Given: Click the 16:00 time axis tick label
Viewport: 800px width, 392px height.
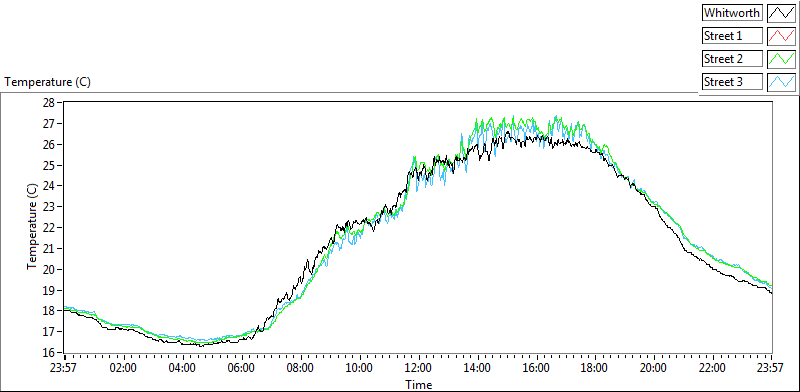Looking at the screenshot, I should pos(536,368).
